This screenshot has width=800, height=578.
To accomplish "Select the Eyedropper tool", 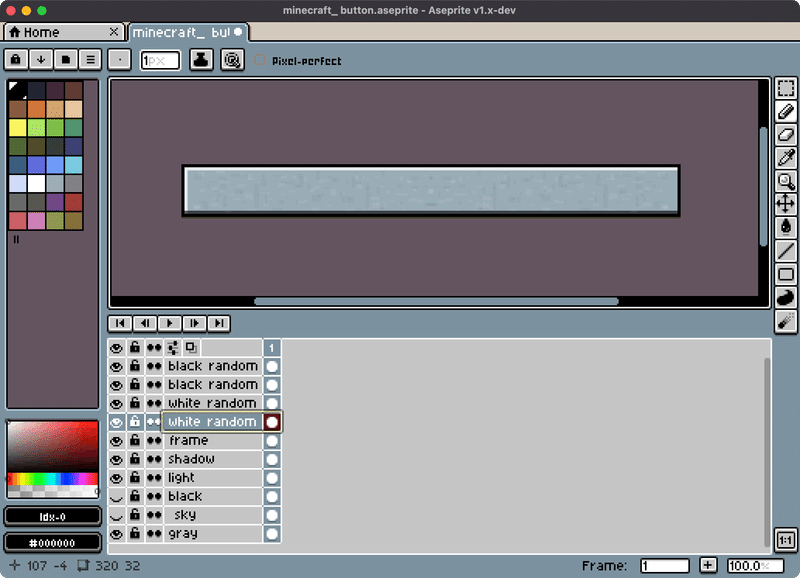I will click(x=785, y=158).
